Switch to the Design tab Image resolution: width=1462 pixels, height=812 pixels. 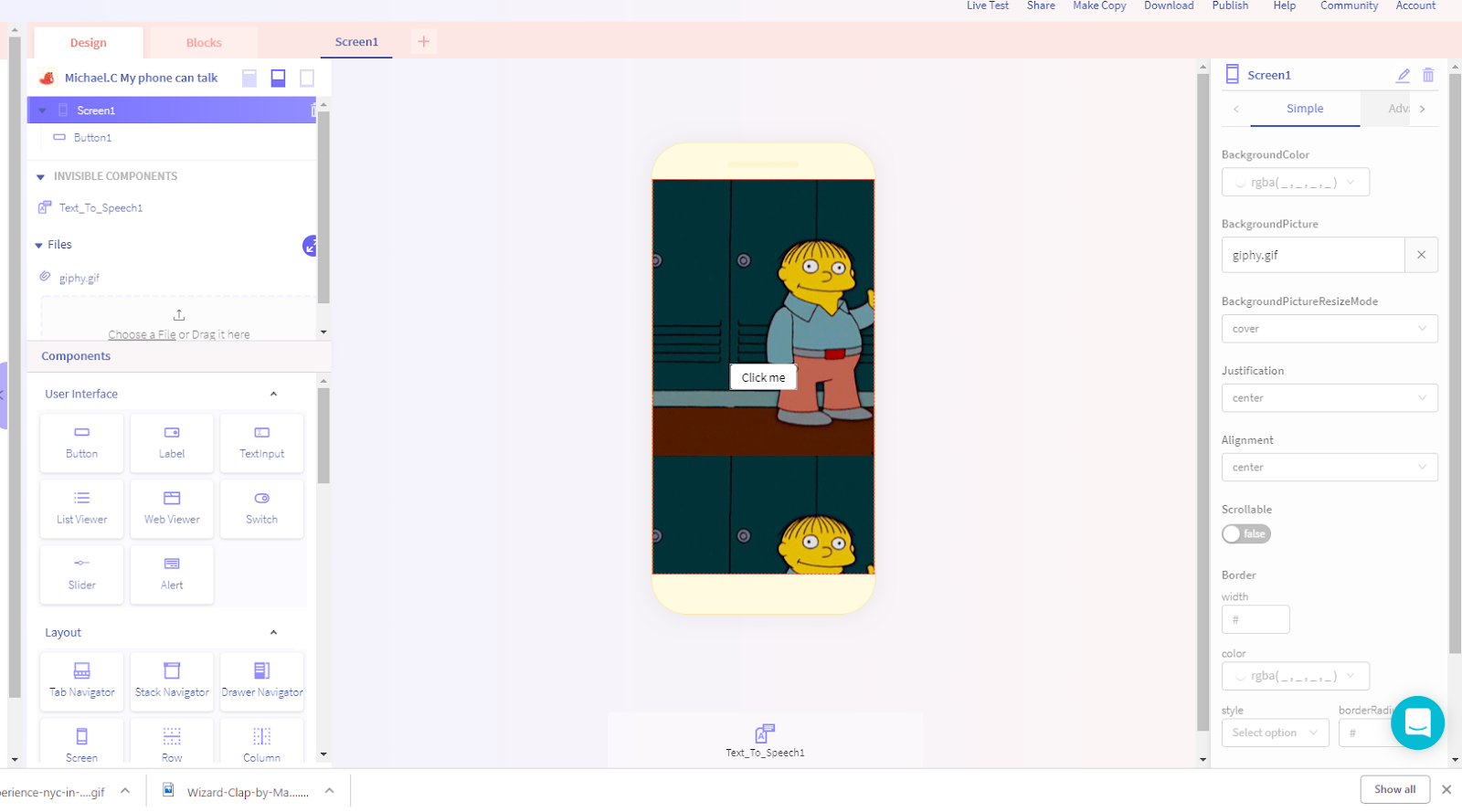89,43
